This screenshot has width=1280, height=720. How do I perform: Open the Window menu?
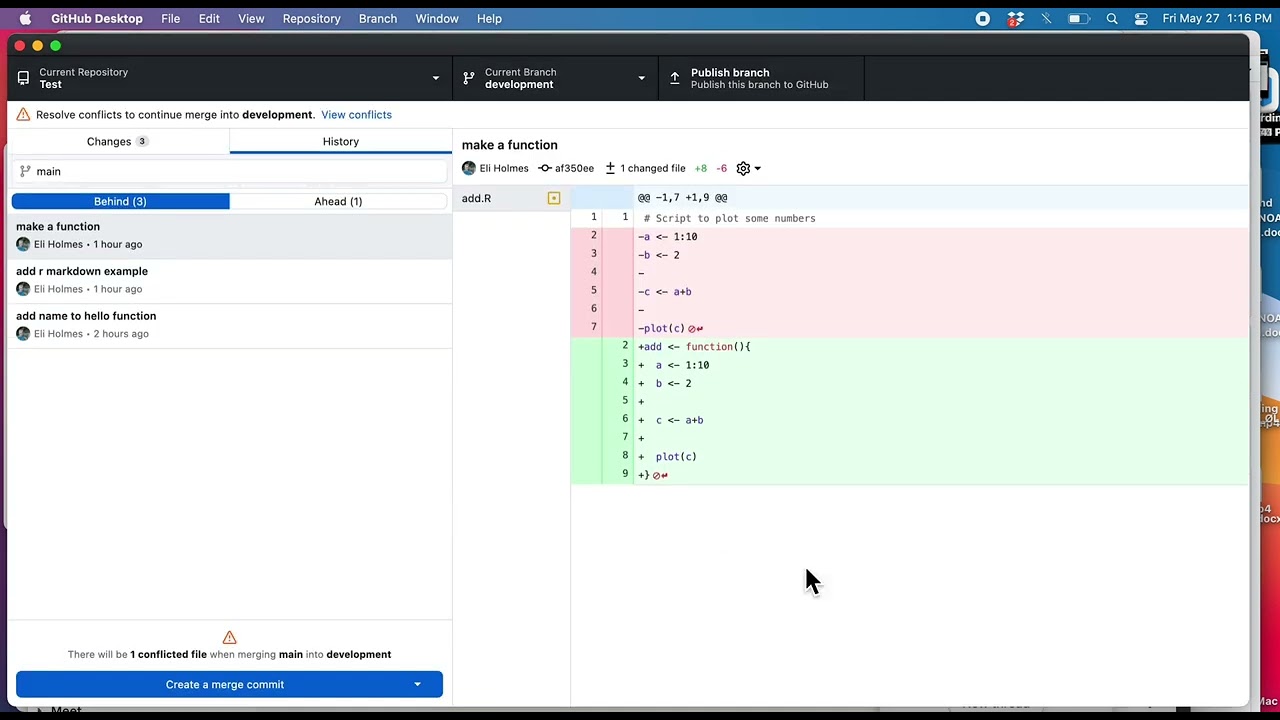pyautogui.click(x=437, y=18)
